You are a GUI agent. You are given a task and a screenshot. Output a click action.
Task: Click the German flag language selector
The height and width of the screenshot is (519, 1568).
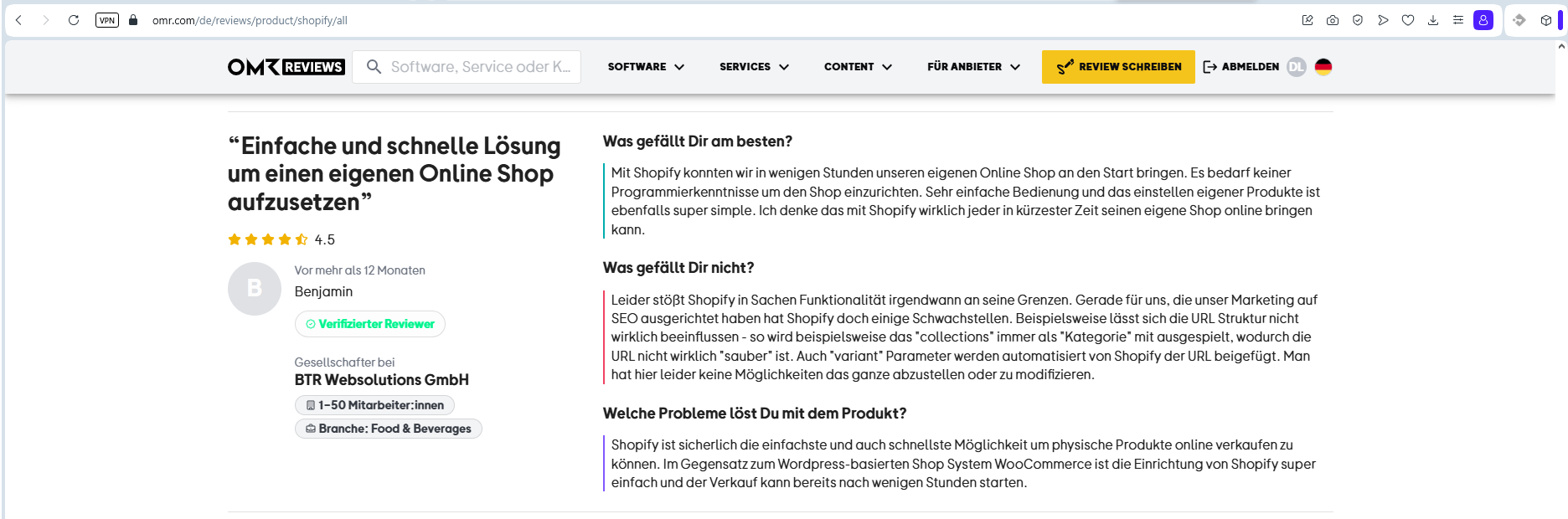coord(1323,67)
